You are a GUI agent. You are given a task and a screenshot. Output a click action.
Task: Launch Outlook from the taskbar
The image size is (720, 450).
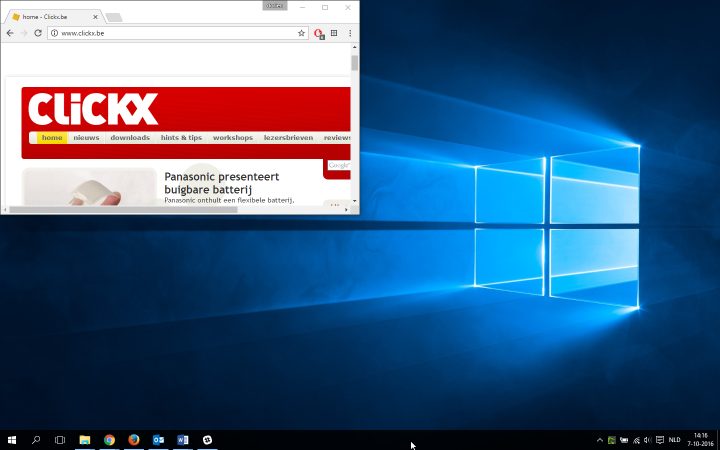point(158,439)
